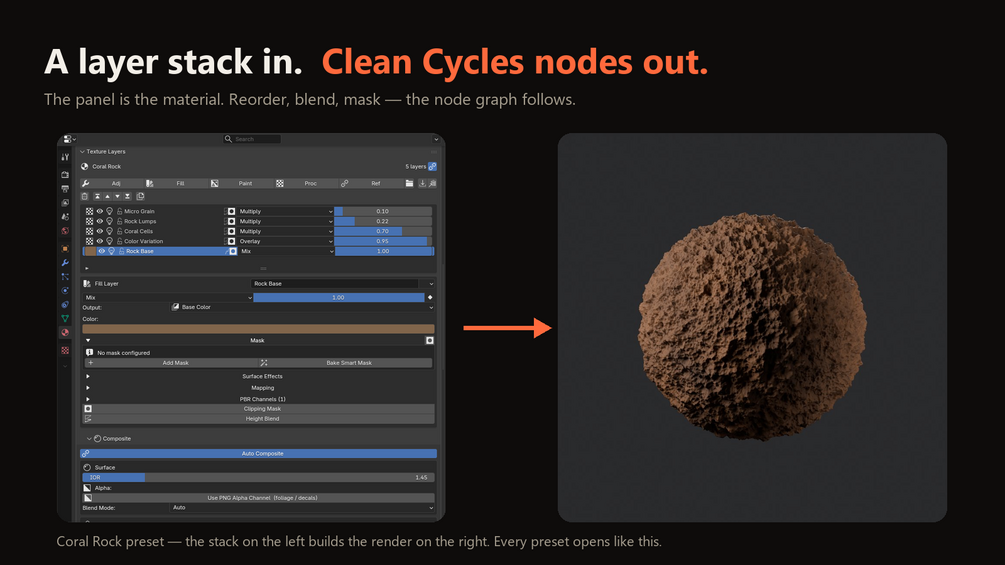Duplicate the selected layer icon

click(x=140, y=197)
